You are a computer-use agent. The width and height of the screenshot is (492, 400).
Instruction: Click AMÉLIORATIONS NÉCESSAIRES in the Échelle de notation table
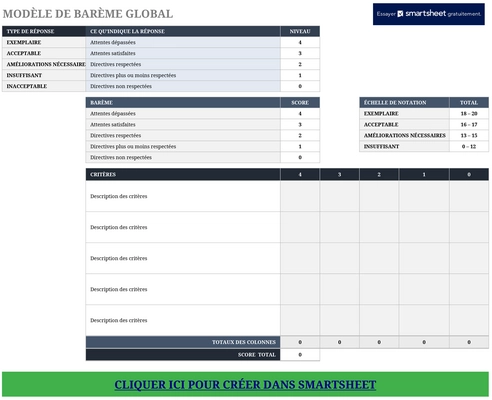404,136
